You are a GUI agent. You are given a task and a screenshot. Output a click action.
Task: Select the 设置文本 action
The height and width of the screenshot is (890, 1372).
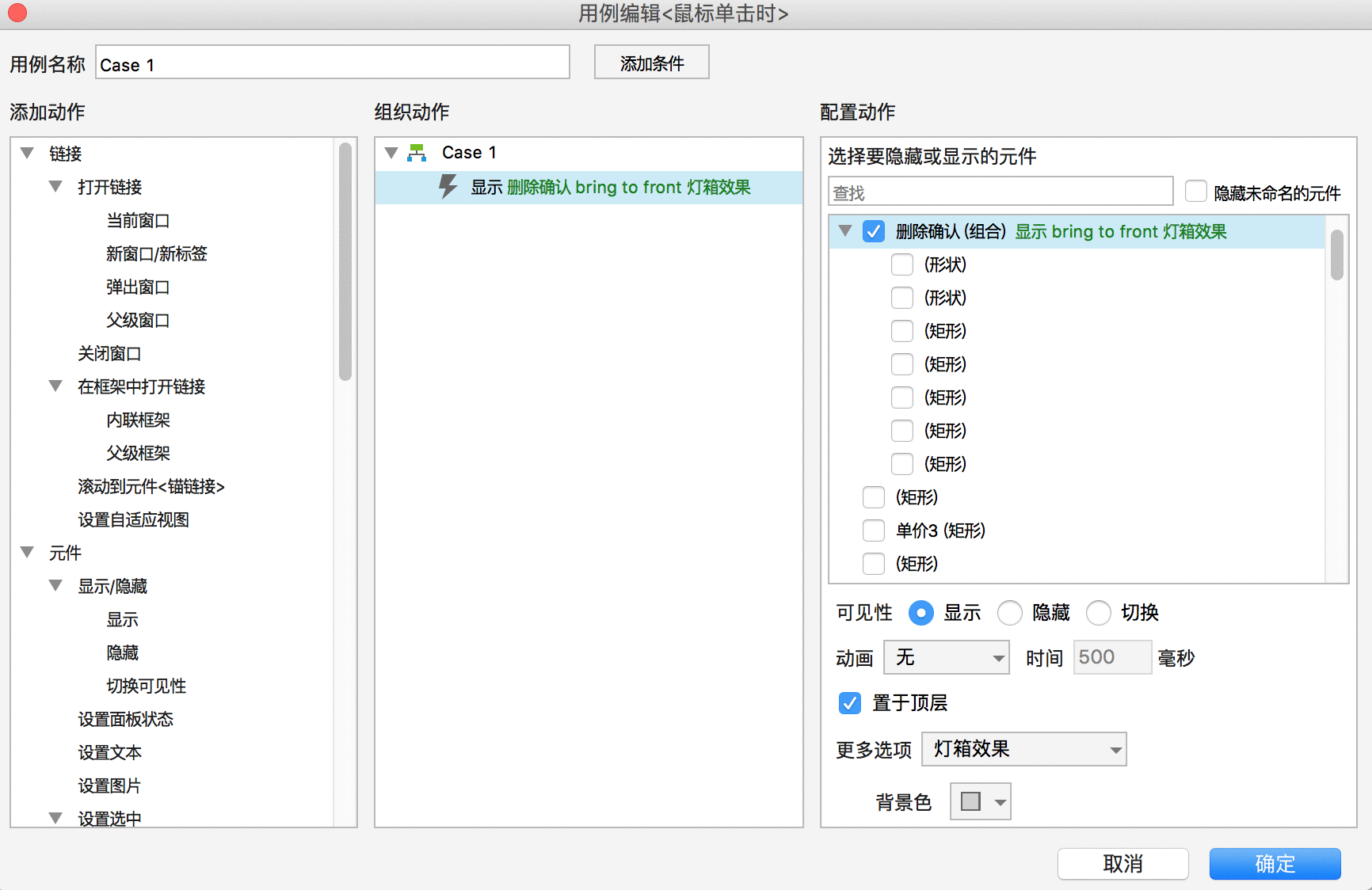(109, 752)
